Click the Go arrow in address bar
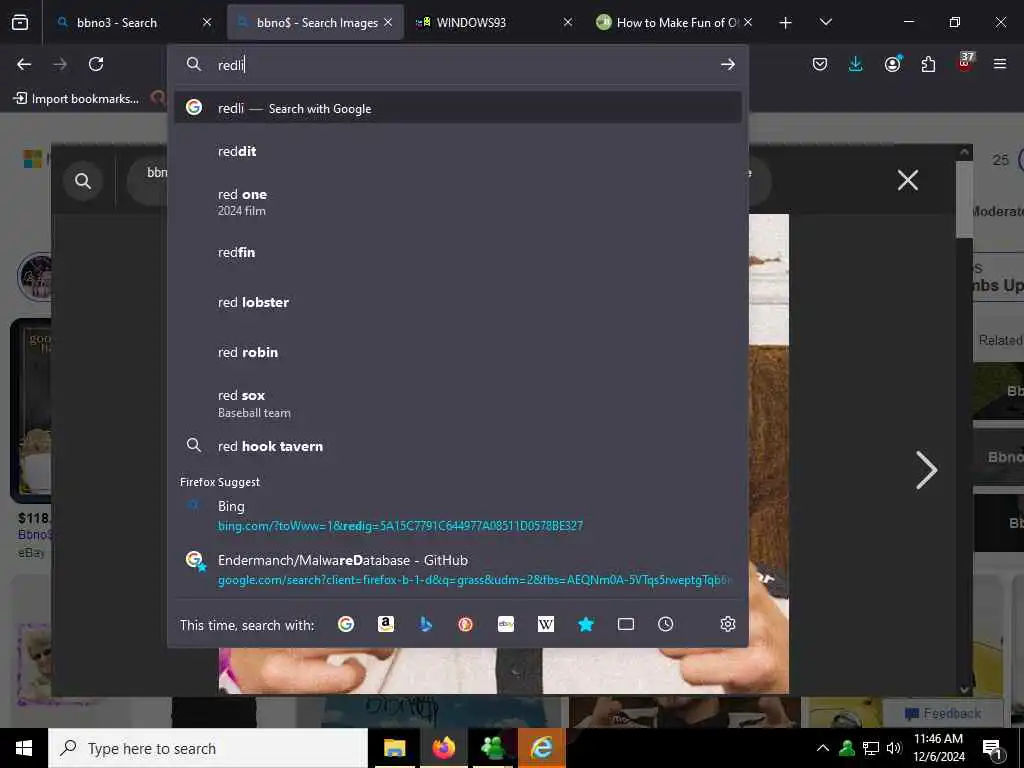The width and height of the screenshot is (1024, 768). coord(728,64)
